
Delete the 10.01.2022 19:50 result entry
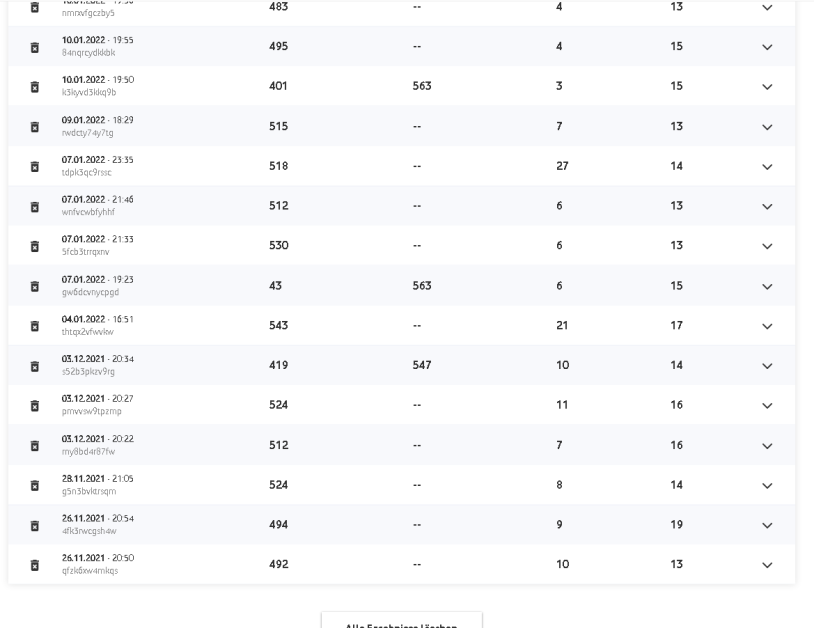point(35,87)
